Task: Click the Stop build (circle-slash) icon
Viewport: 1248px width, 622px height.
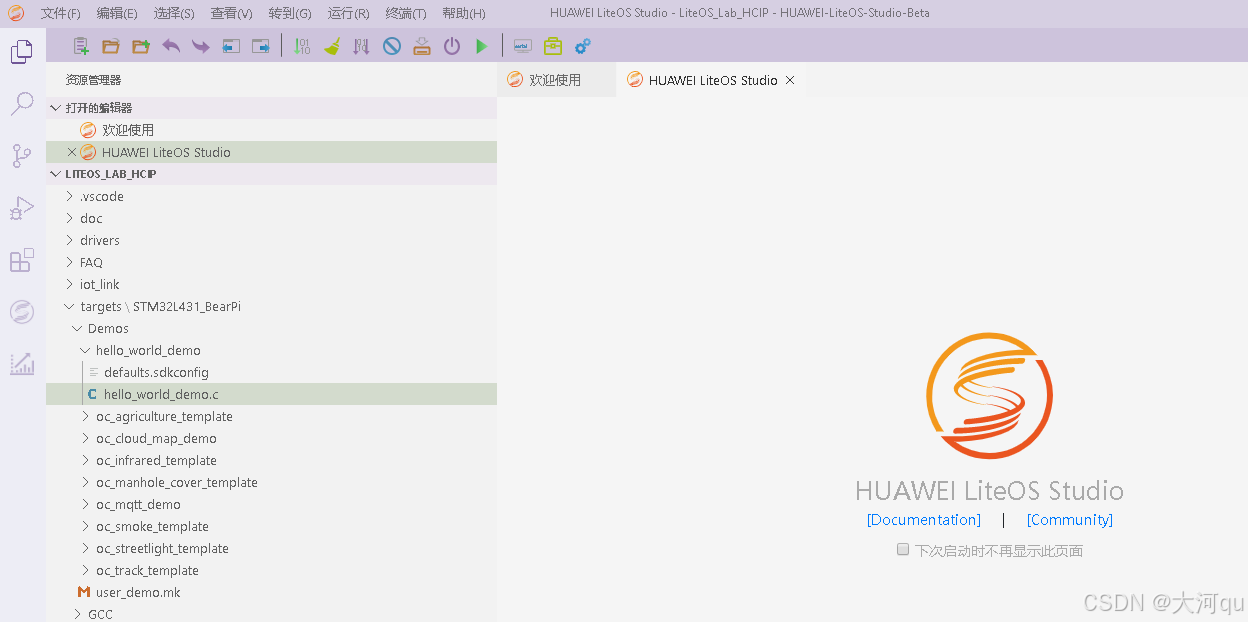Action: pos(392,46)
